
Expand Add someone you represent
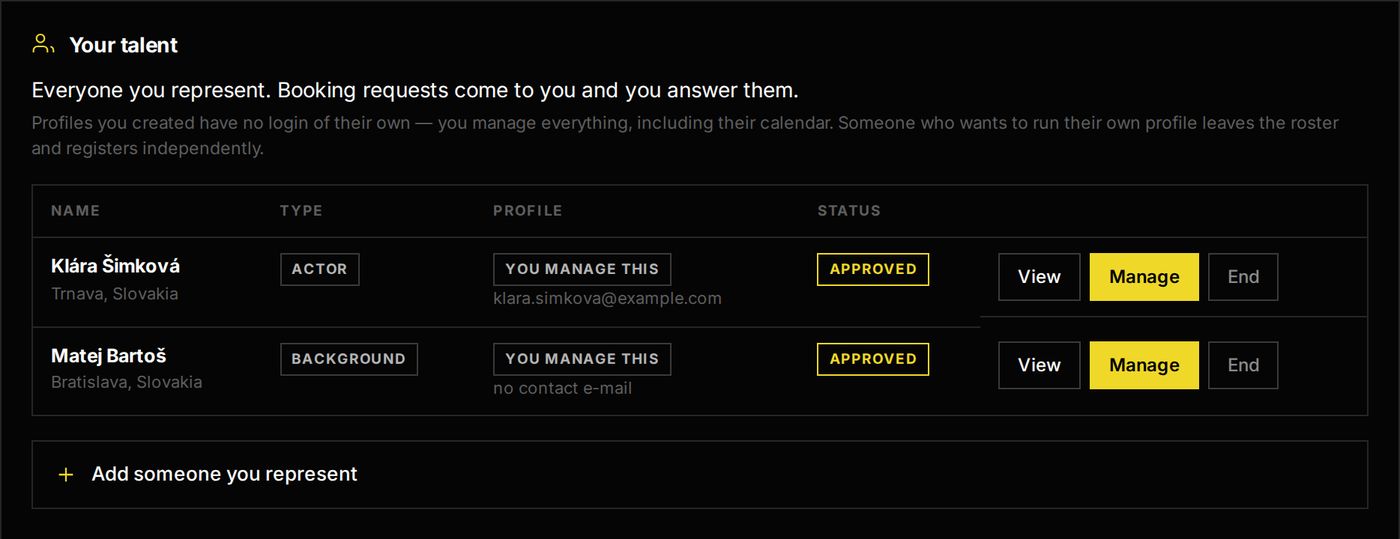pos(699,474)
